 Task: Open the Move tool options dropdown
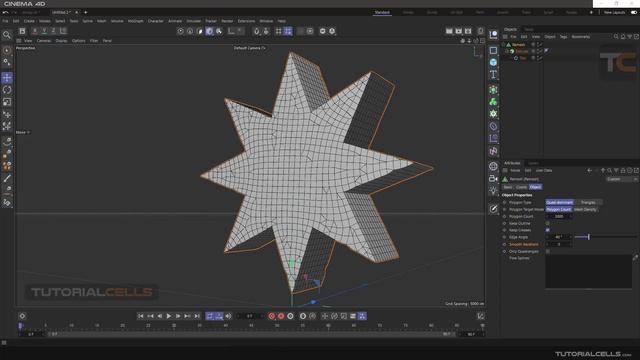(x=23, y=132)
